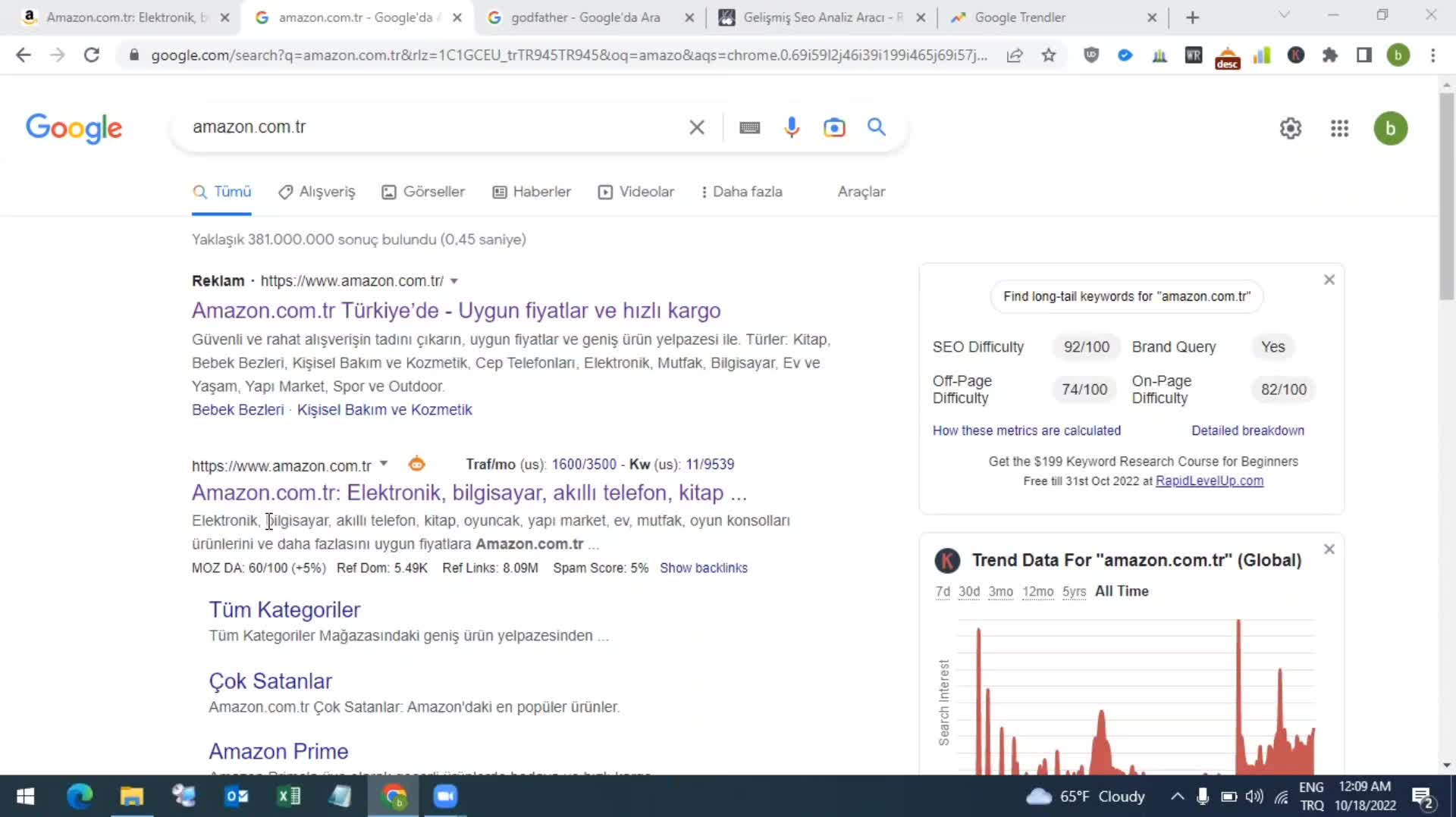The height and width of the screenshot is (817, 1456).
Task: Reload the current Google page
Action: 92,55
